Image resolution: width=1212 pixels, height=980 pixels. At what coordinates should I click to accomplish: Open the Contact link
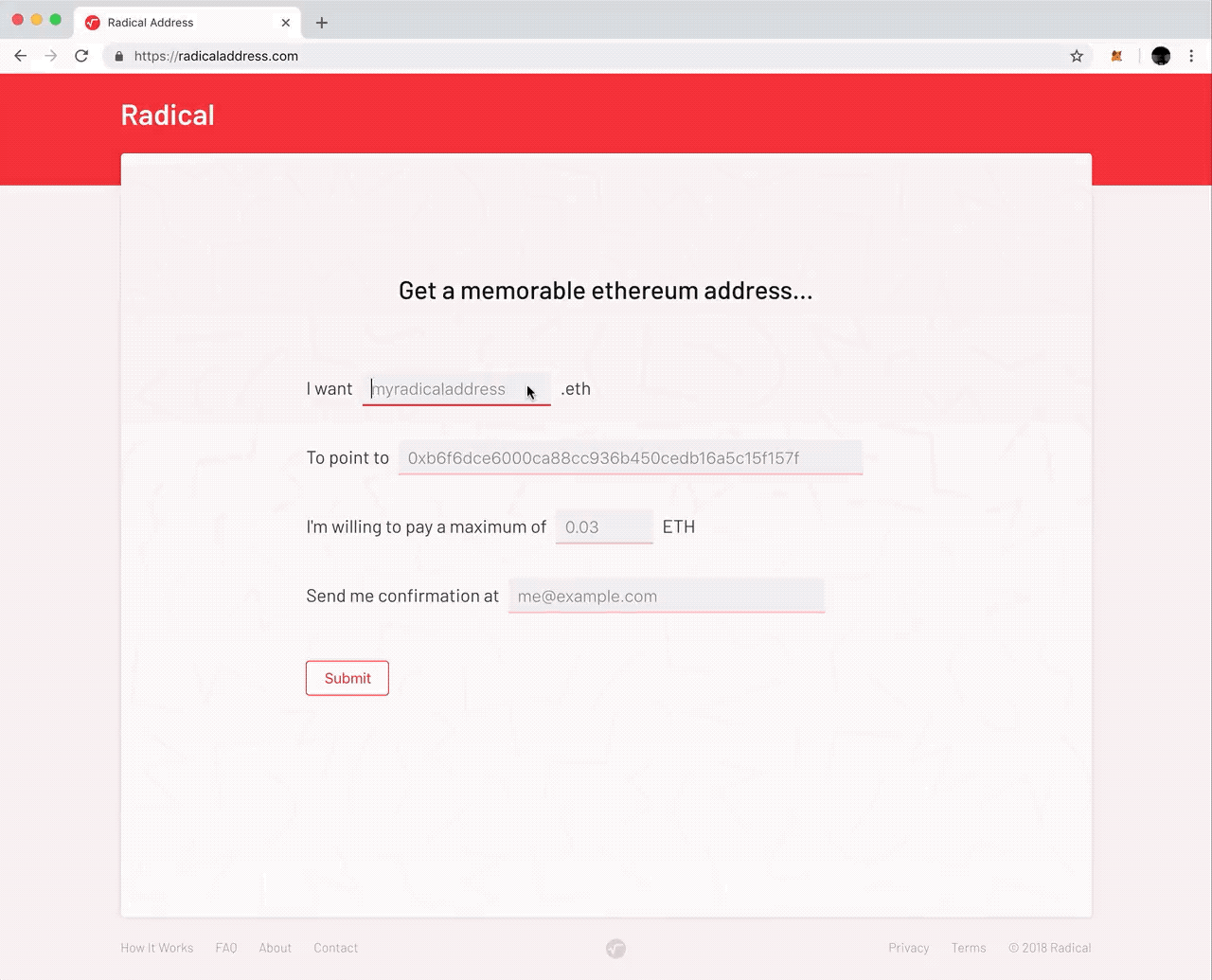(336, 948)
